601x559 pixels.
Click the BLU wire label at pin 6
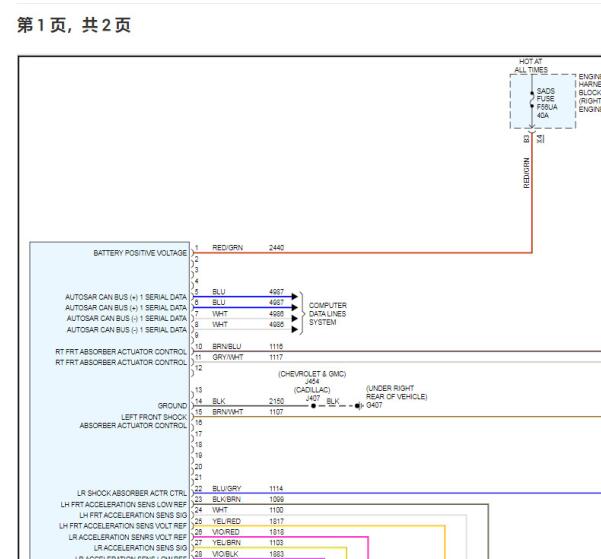click(x=219, y=303)
